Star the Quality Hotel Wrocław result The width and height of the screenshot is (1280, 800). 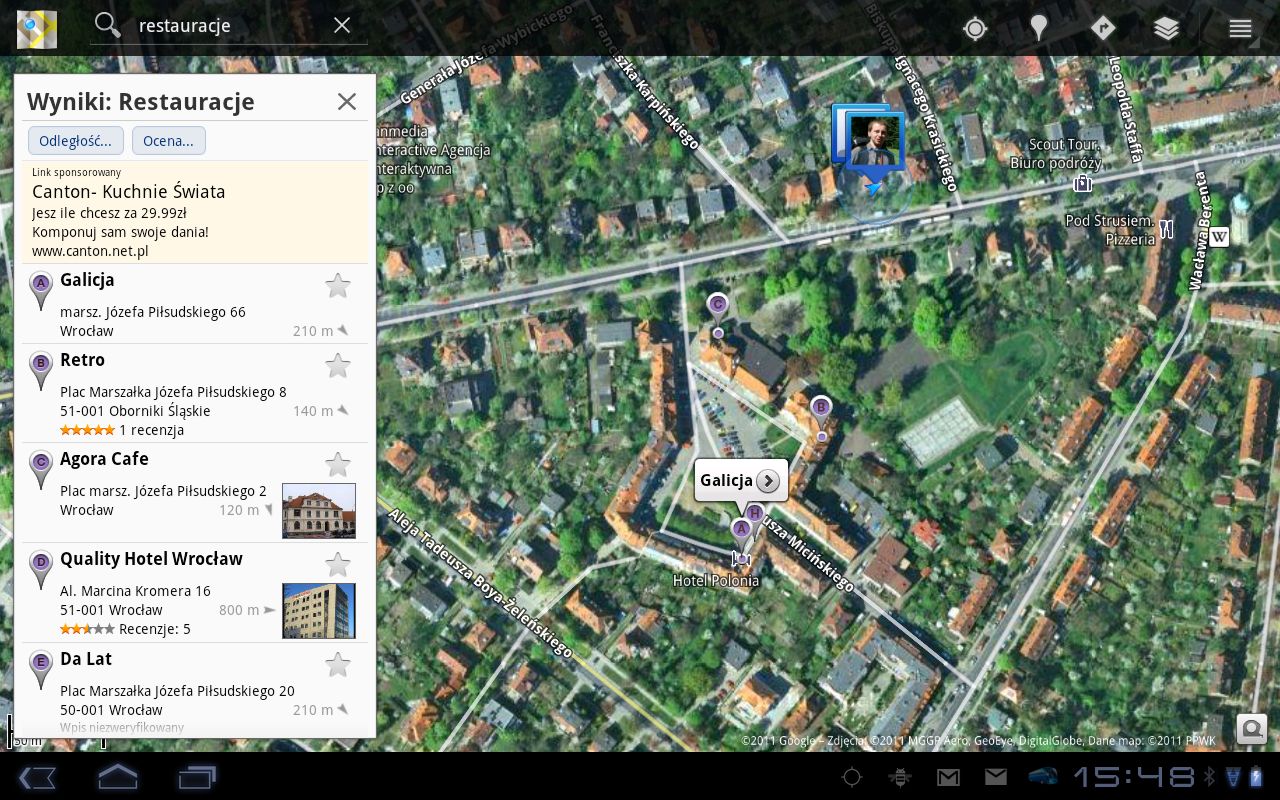[338, 565]
